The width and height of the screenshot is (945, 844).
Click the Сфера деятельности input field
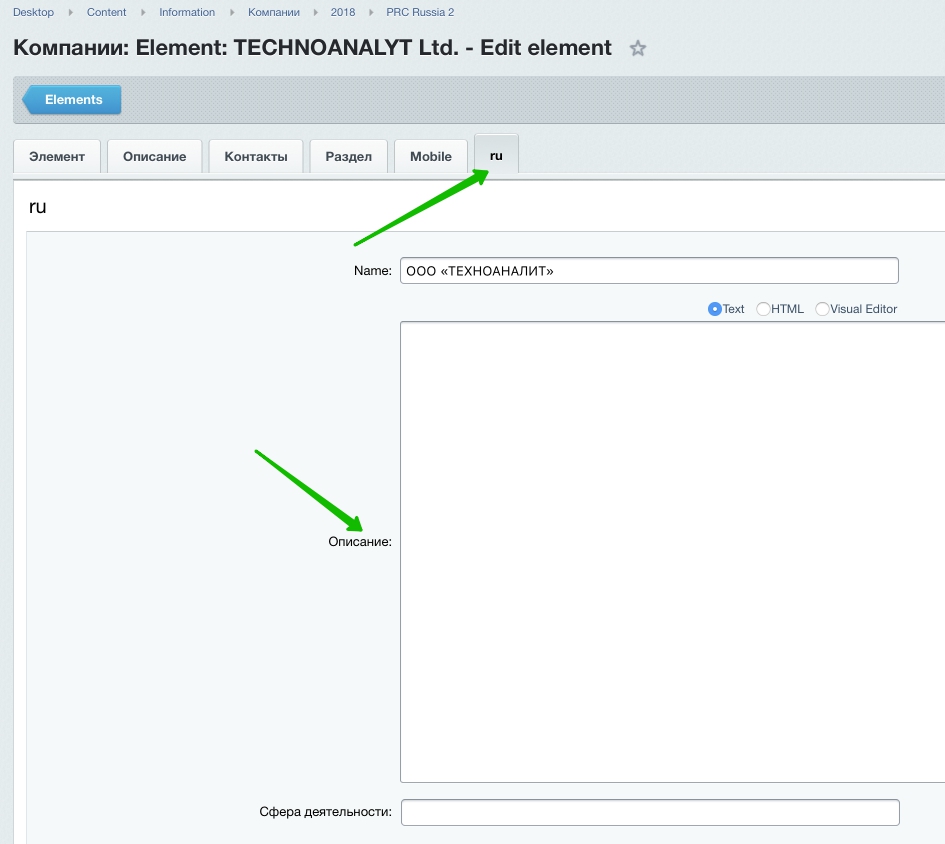click(649, 812)
